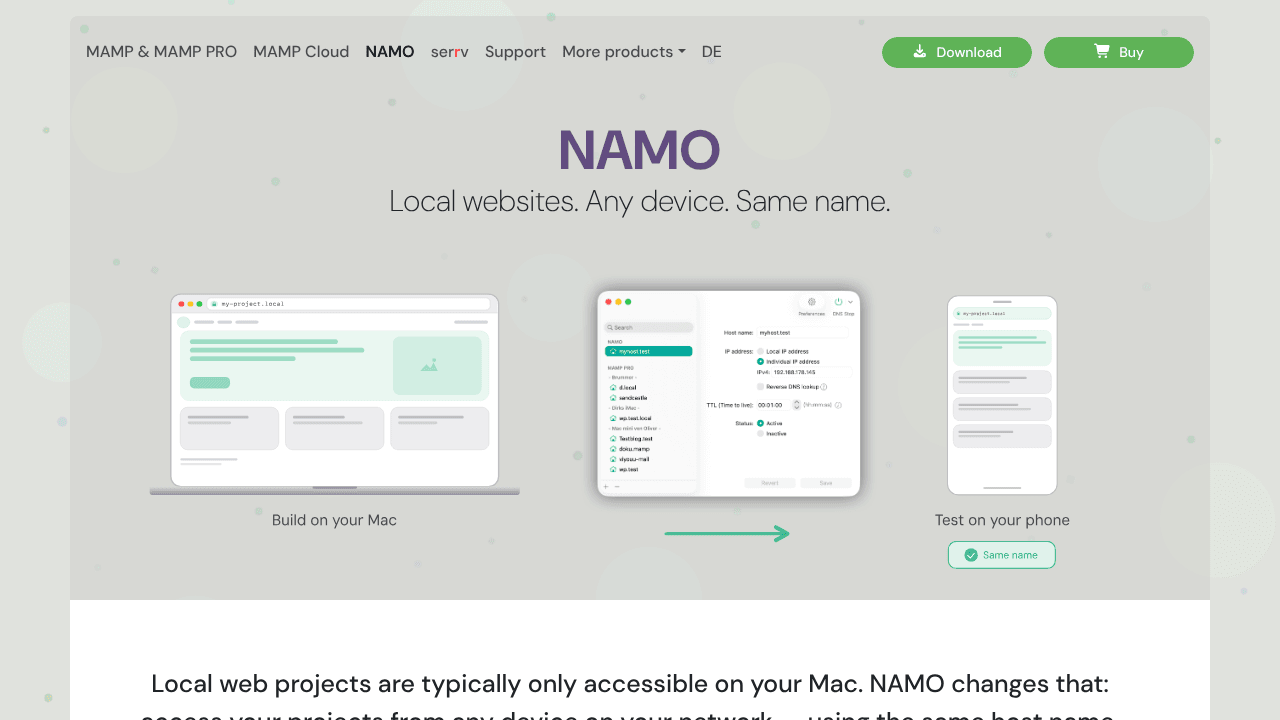The height and width of the screenshot is (720, 1280).
Task: Click the laptop browser address bar
Action: coord(349,303)
